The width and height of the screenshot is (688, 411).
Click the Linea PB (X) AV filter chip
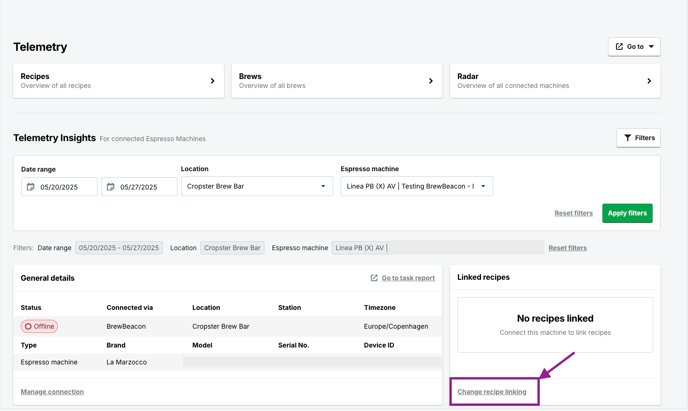click(x=438, y=248)
